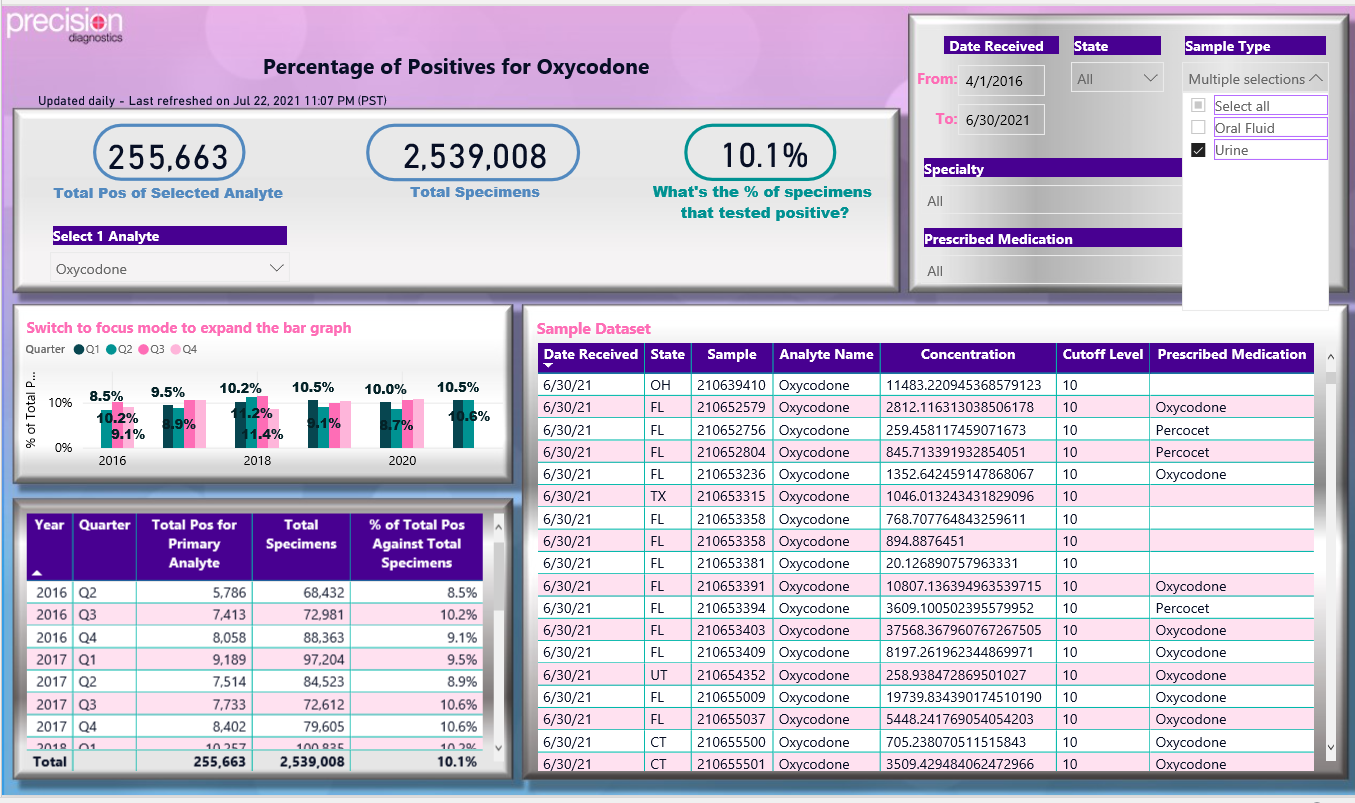Click the 2016 axis label in chart
Viewport: 1355px width, 803px height.
point(113,461)
